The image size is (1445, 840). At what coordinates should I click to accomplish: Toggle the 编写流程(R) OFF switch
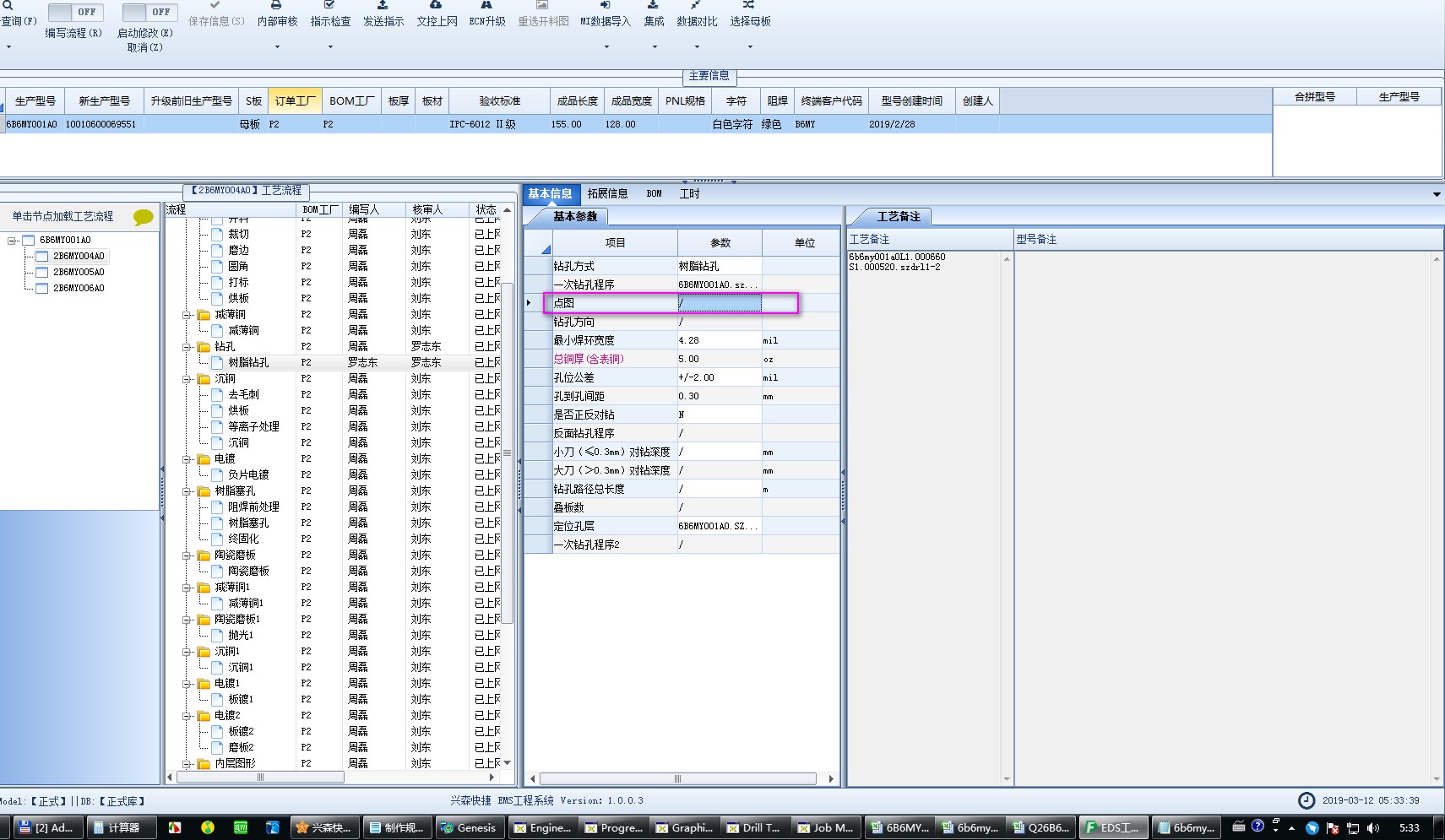74,12
